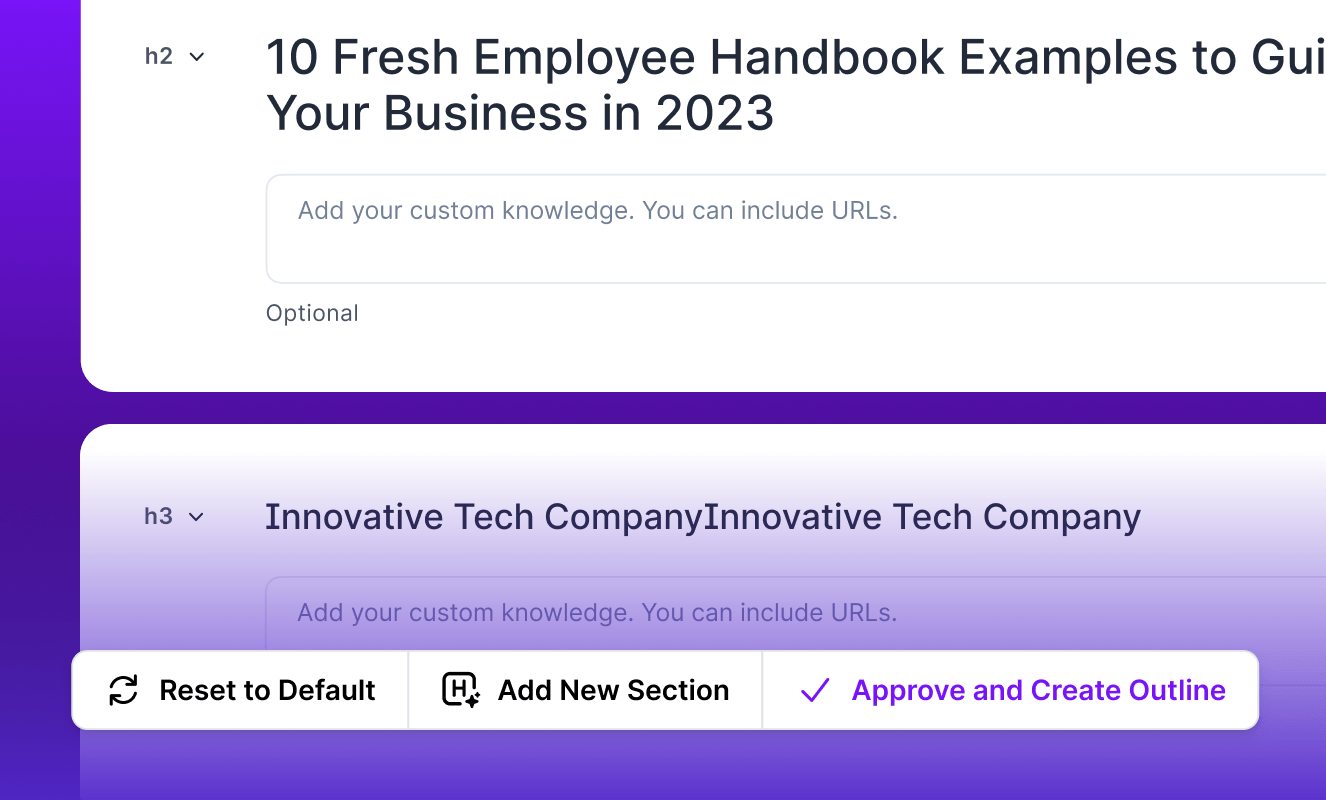
Task: Place cursor in "Your Business in 2023" line
Action: point(520,114)
